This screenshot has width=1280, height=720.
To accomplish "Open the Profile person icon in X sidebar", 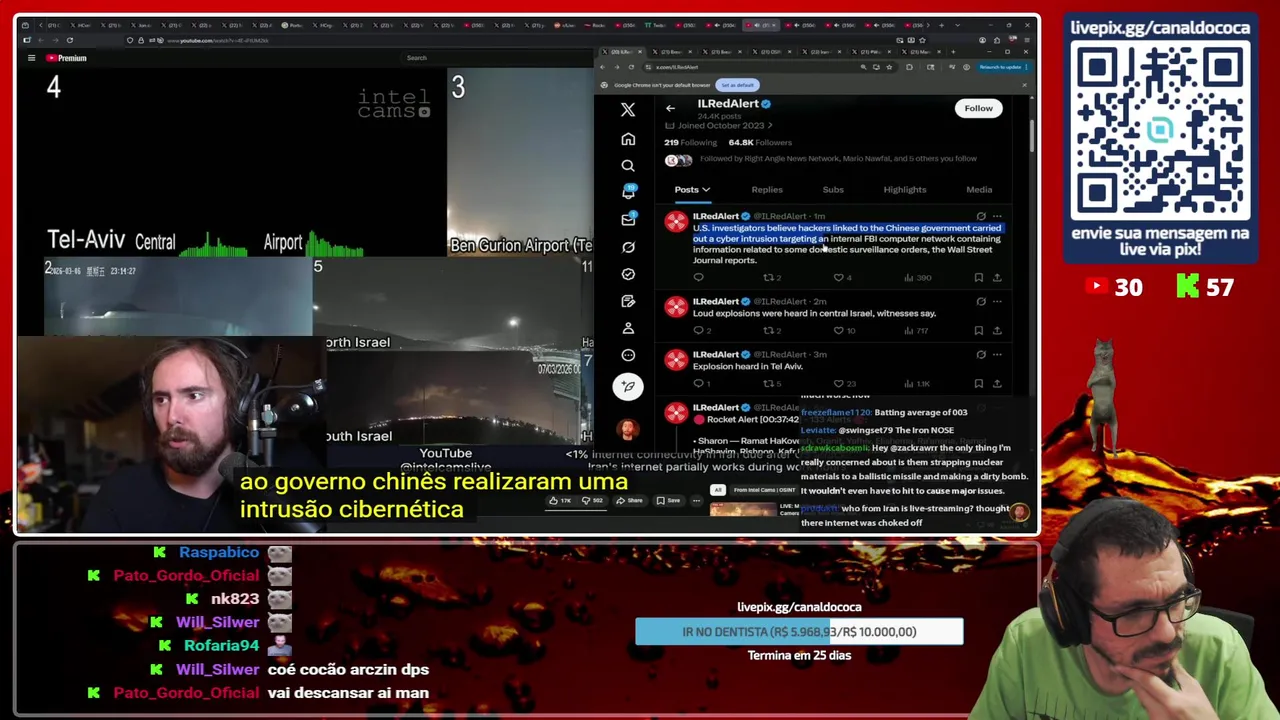I will click(x=628, y=328).
